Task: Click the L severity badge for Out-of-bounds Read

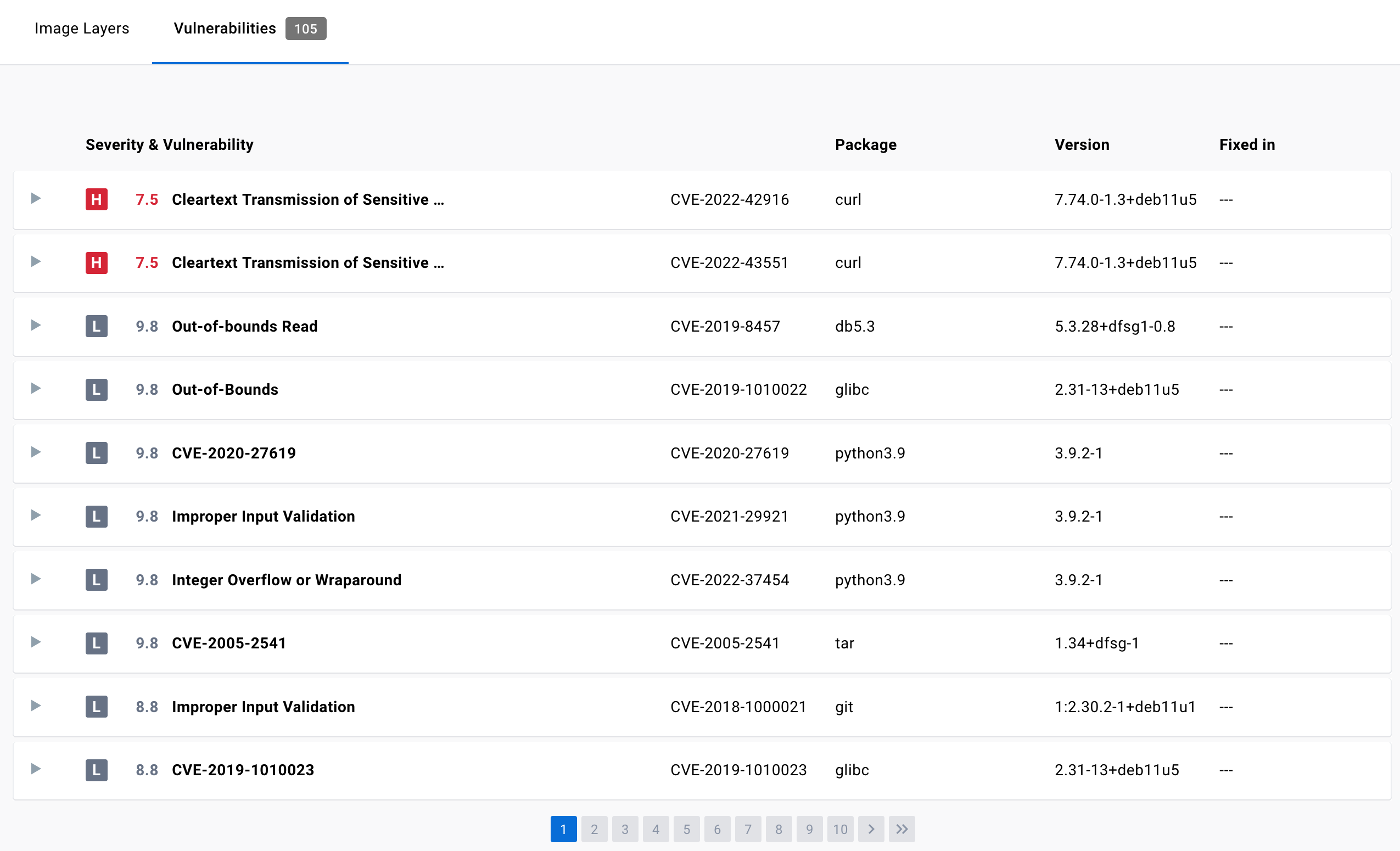Action: coord(96,326)
